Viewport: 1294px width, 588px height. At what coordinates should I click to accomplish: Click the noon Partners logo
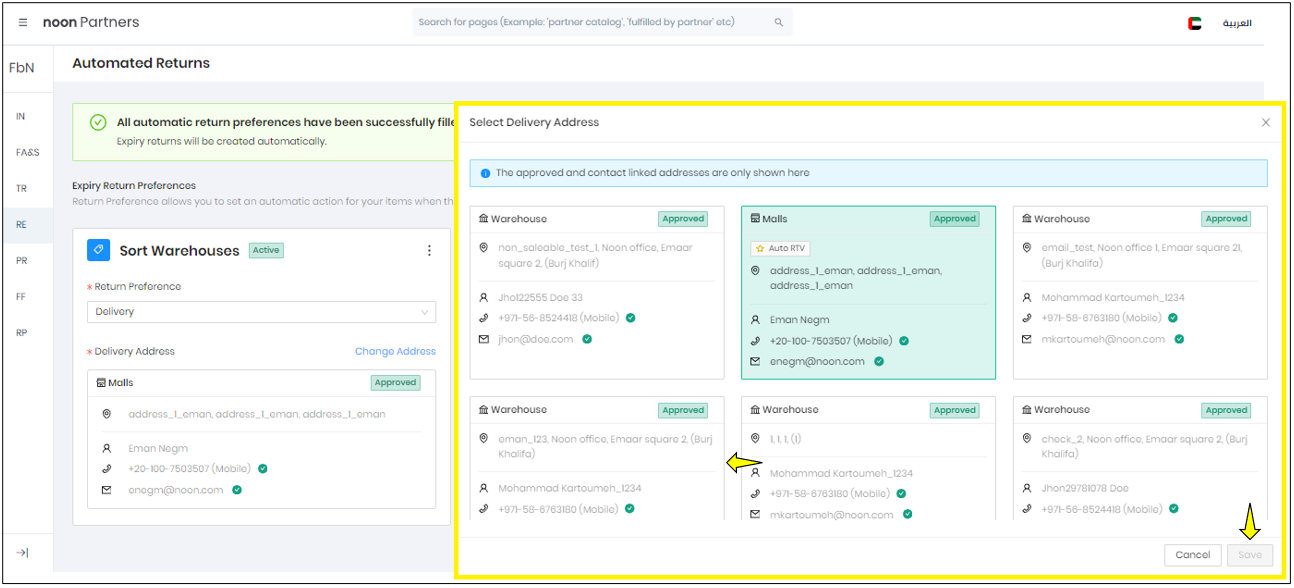point(91,22)
